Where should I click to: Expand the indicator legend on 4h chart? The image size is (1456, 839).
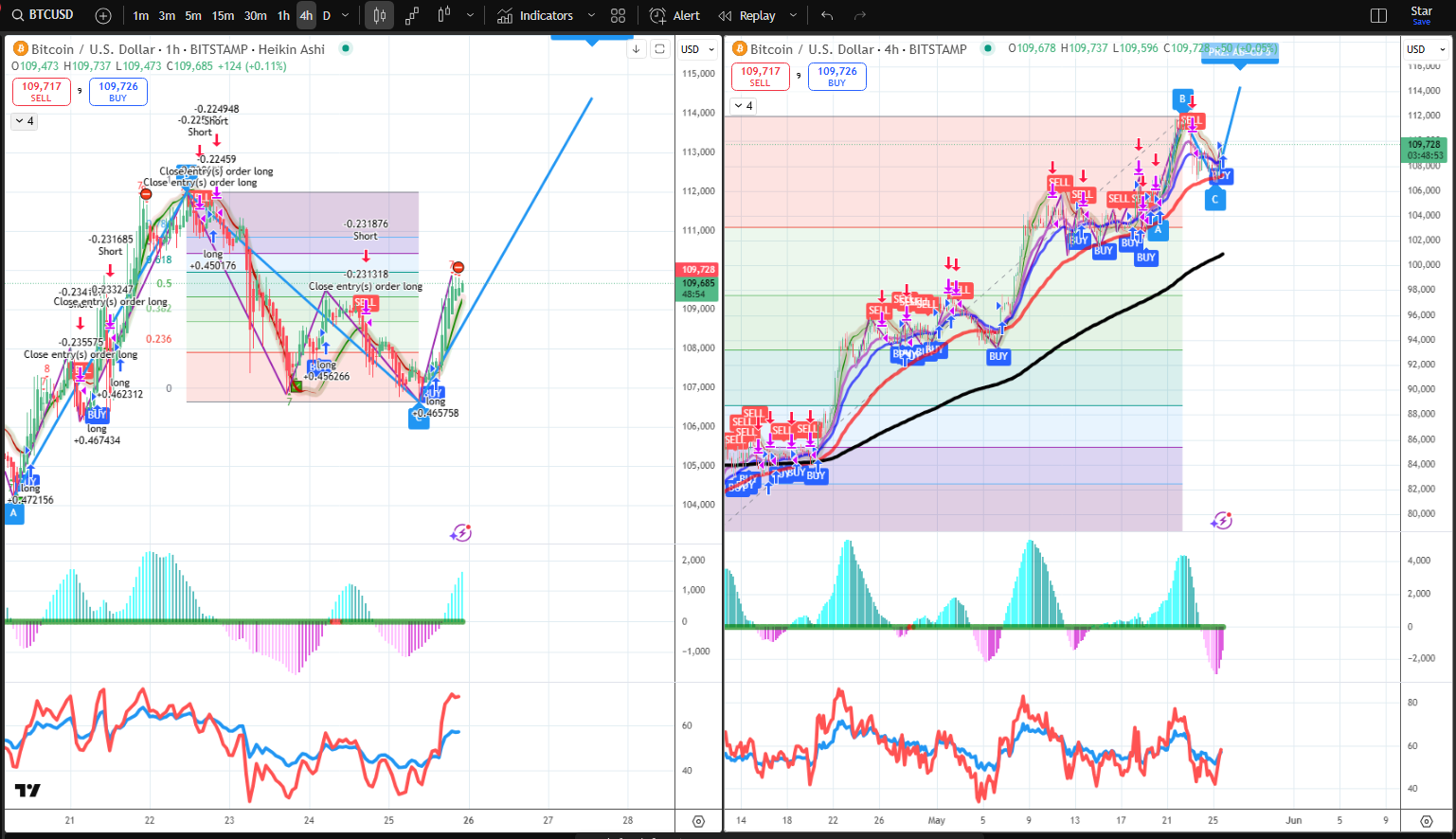tap(744, 106)
